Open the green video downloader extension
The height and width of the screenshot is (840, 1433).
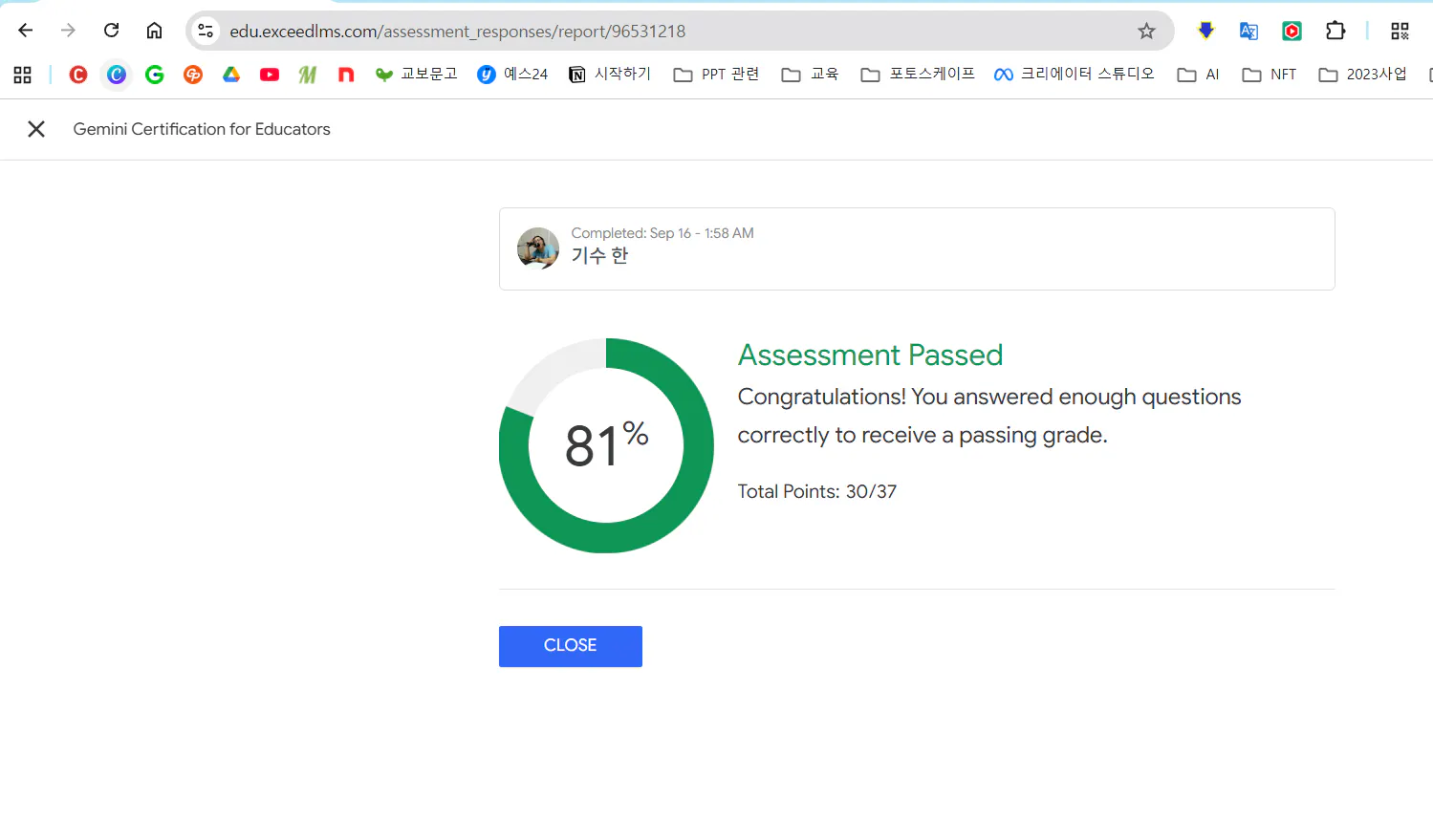pyautogui.click(x=1292, y=30)
